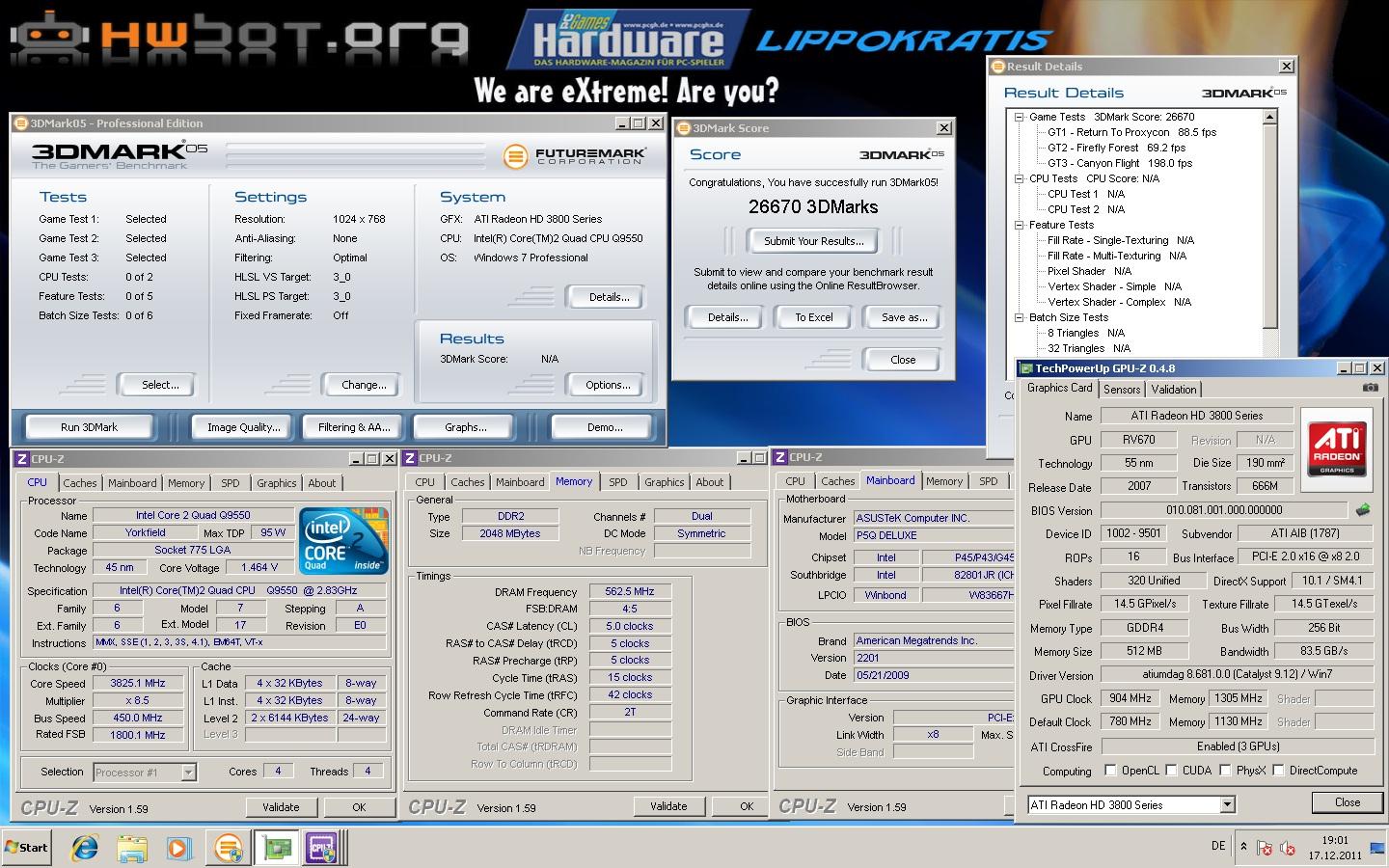Collapse the CPU Tests tree node
1389x868 pixels.
(1019, 178)
